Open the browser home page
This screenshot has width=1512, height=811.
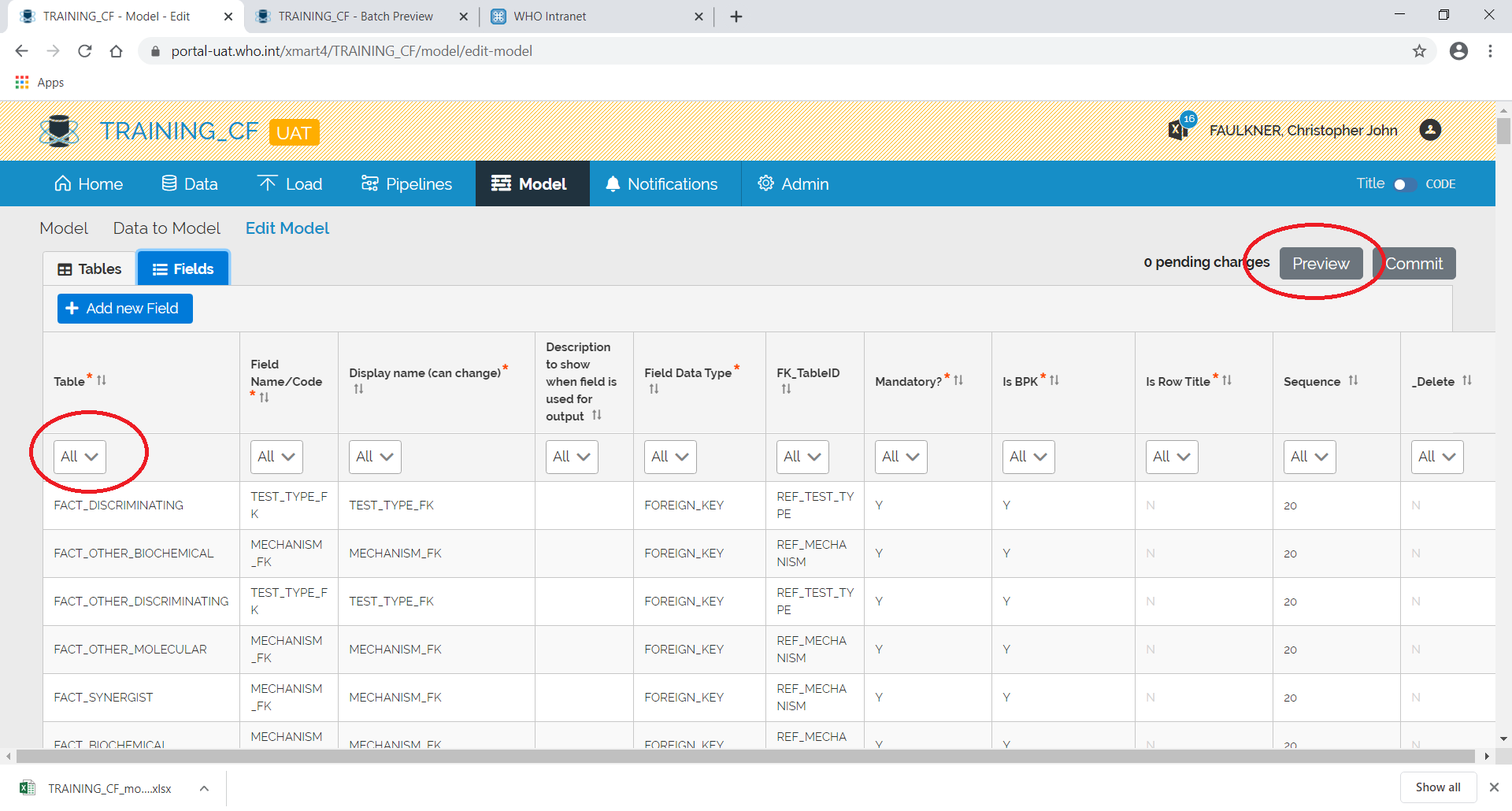coord(116,51)
